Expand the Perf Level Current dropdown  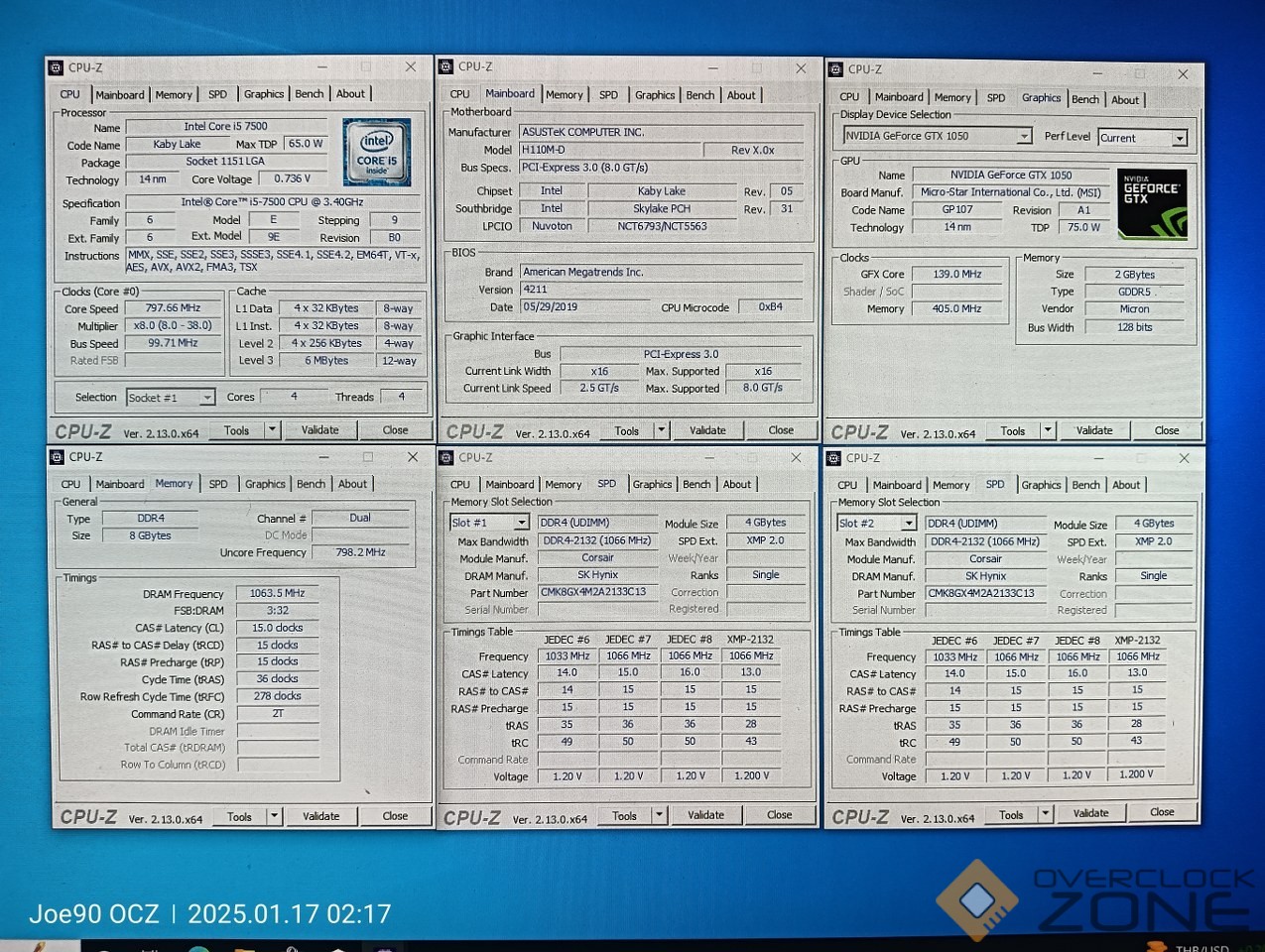pyautogui.click(x=1179, y=139)
